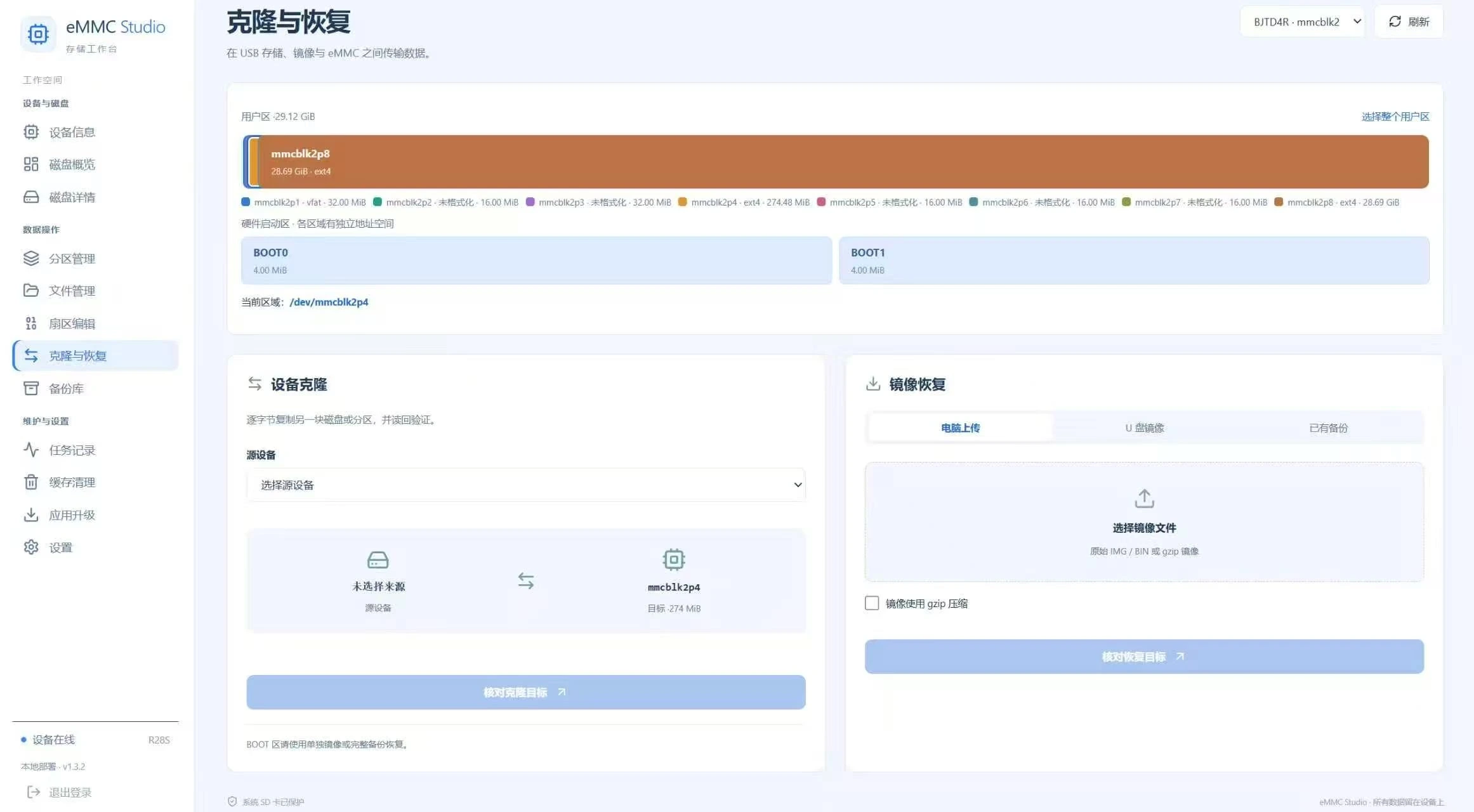The width and height of the screenshot is (1474, 812).
Task: Open 磁盘详情 drive icon
Action: coord(31,197)
